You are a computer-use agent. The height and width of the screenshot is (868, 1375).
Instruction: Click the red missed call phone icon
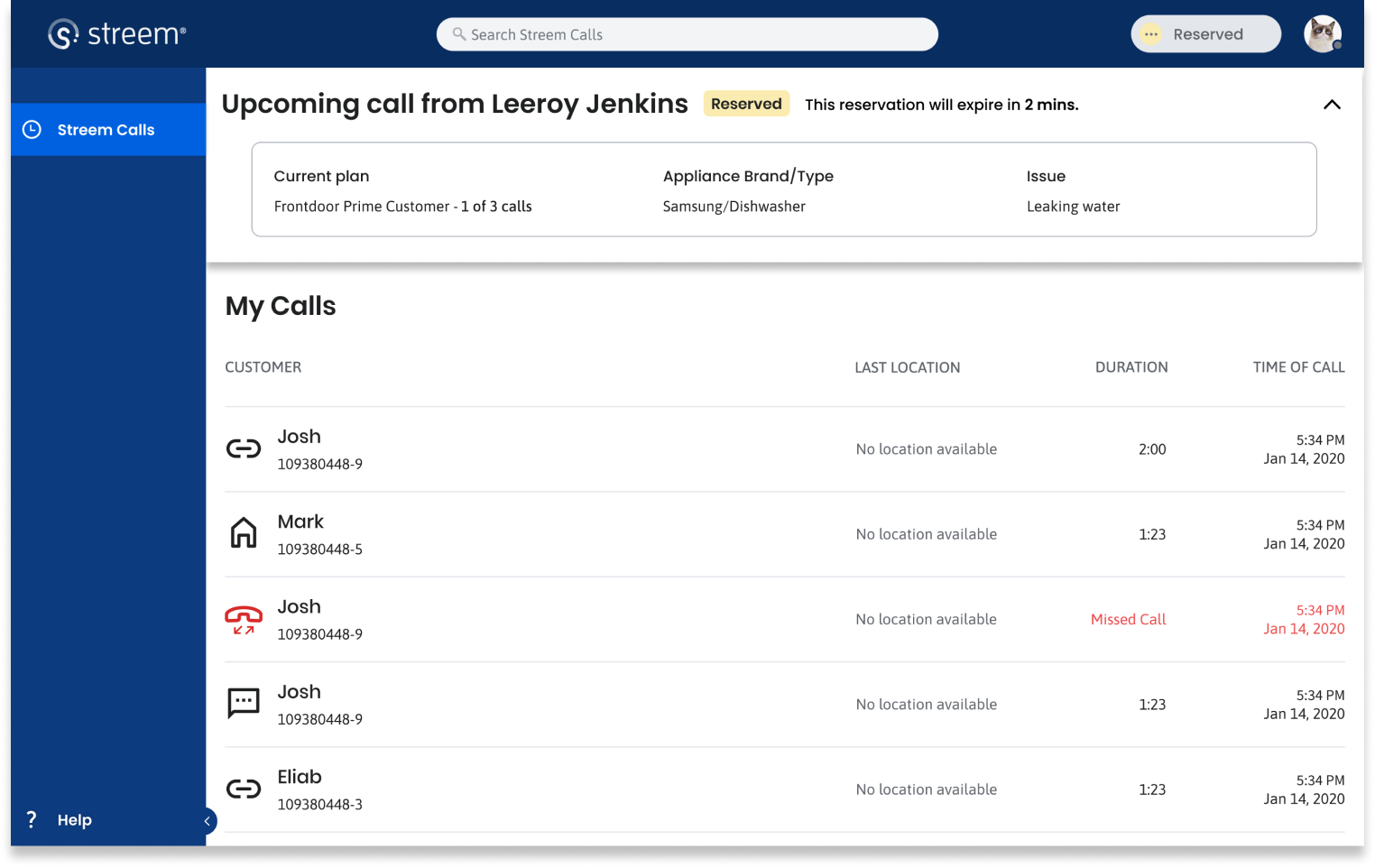pyautogui.click(x=244, y=620)
